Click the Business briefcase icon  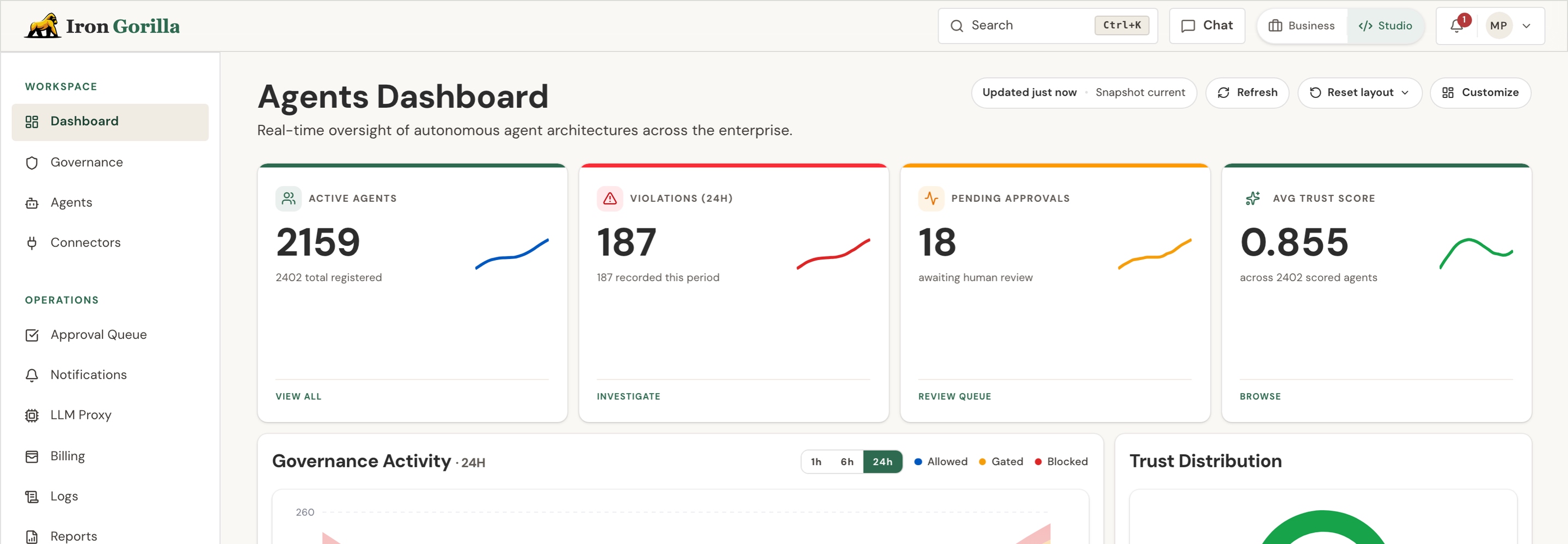(x=1275, y=26)
